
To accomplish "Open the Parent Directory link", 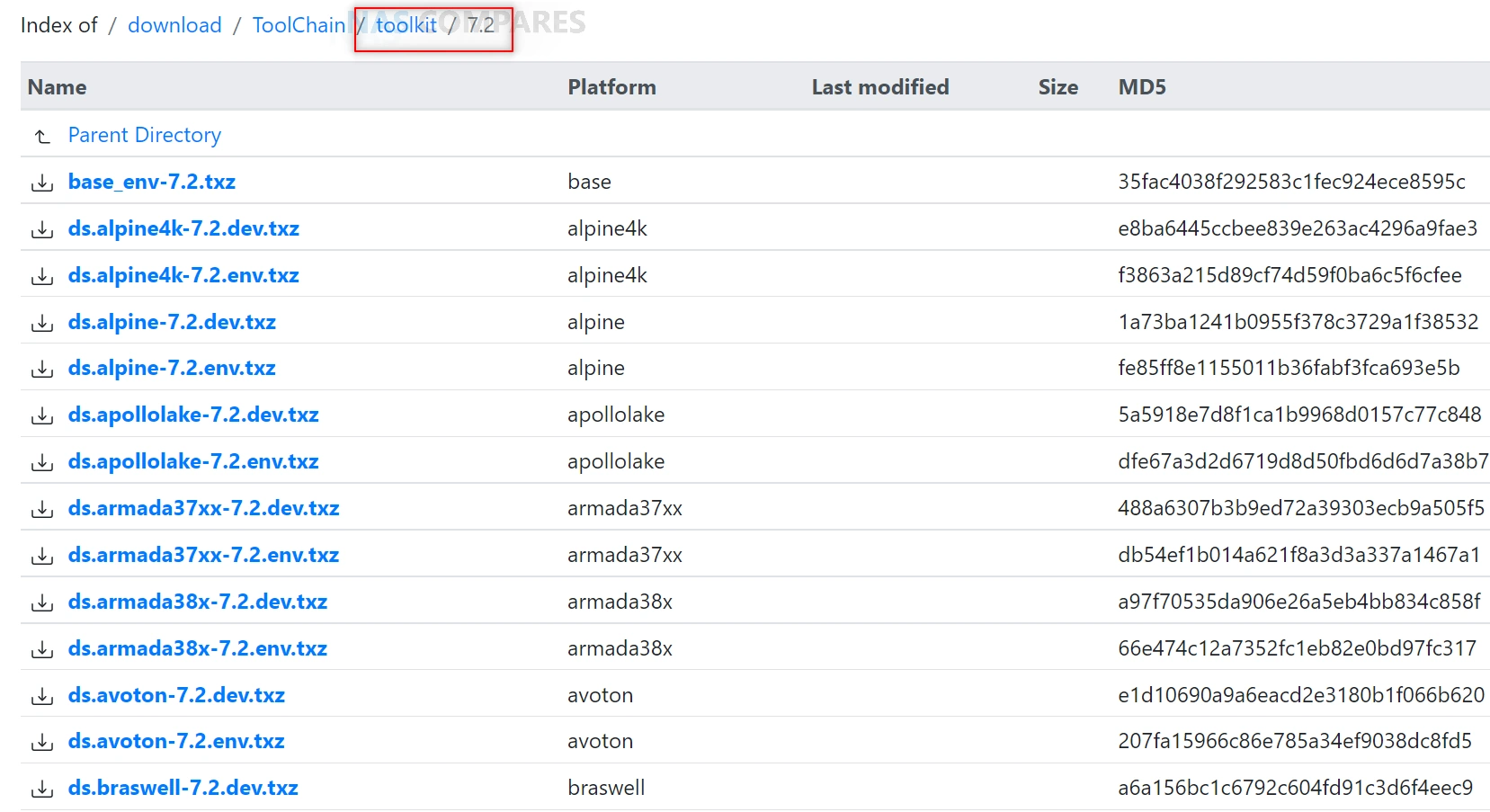I will (145, 135).
